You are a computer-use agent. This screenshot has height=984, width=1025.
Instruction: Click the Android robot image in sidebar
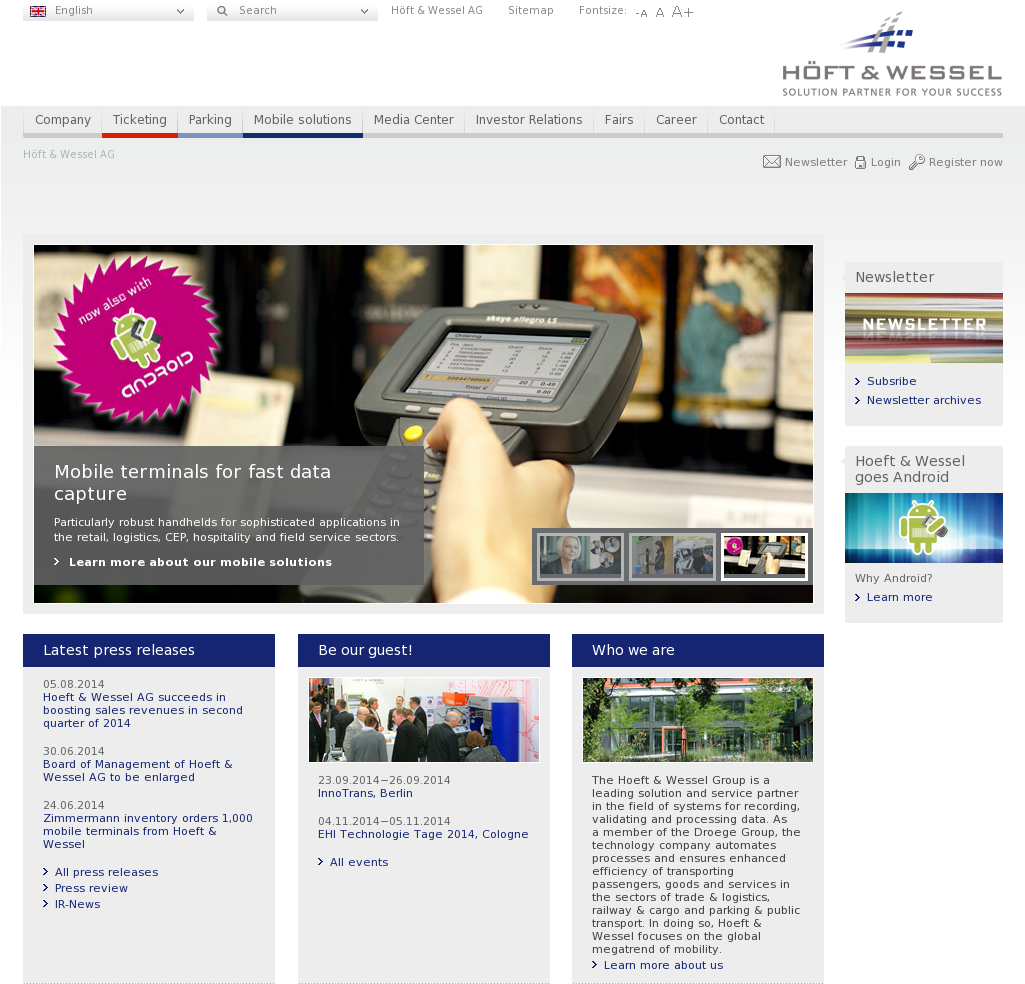pos(923,528)
